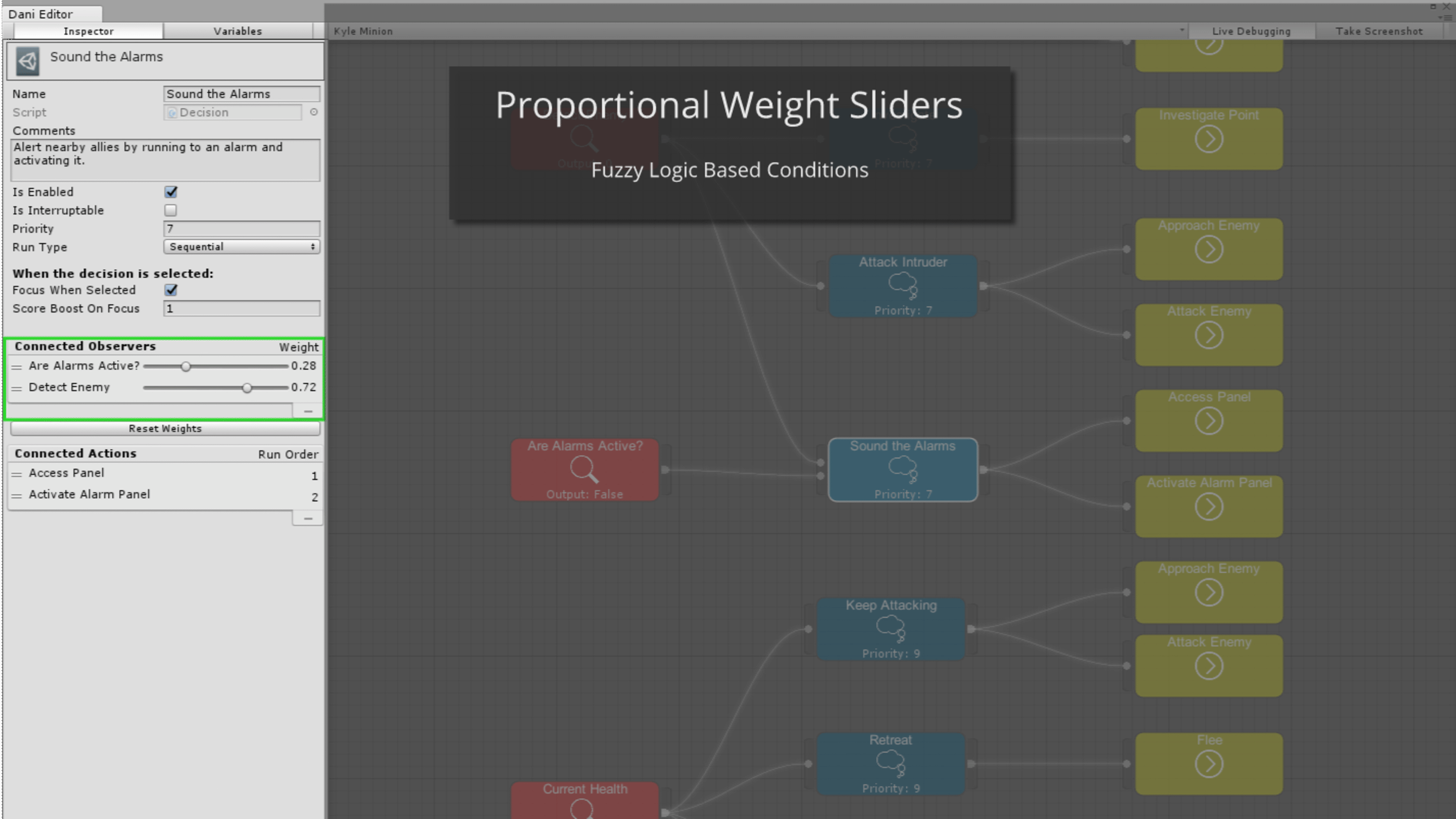Click the input port of the Retreat node
The width and height of the screenshot is (1456, 819).
(x=808, y=763)
